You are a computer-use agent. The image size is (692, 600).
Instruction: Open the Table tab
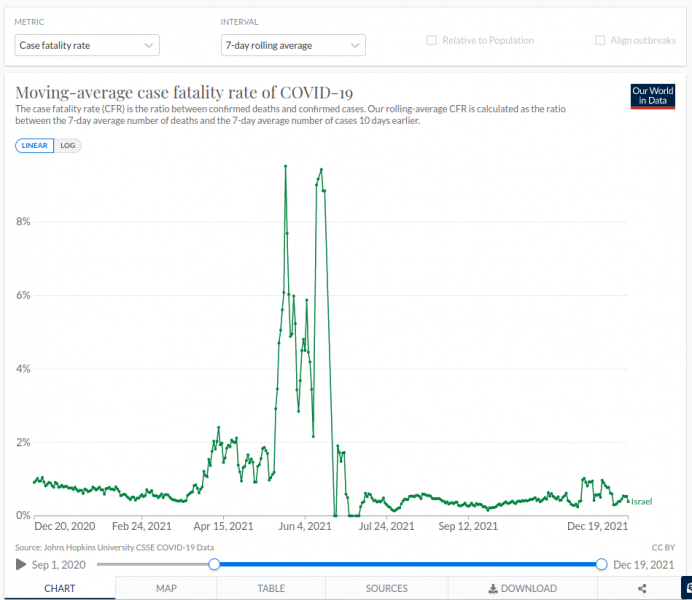tap(271, 589)
